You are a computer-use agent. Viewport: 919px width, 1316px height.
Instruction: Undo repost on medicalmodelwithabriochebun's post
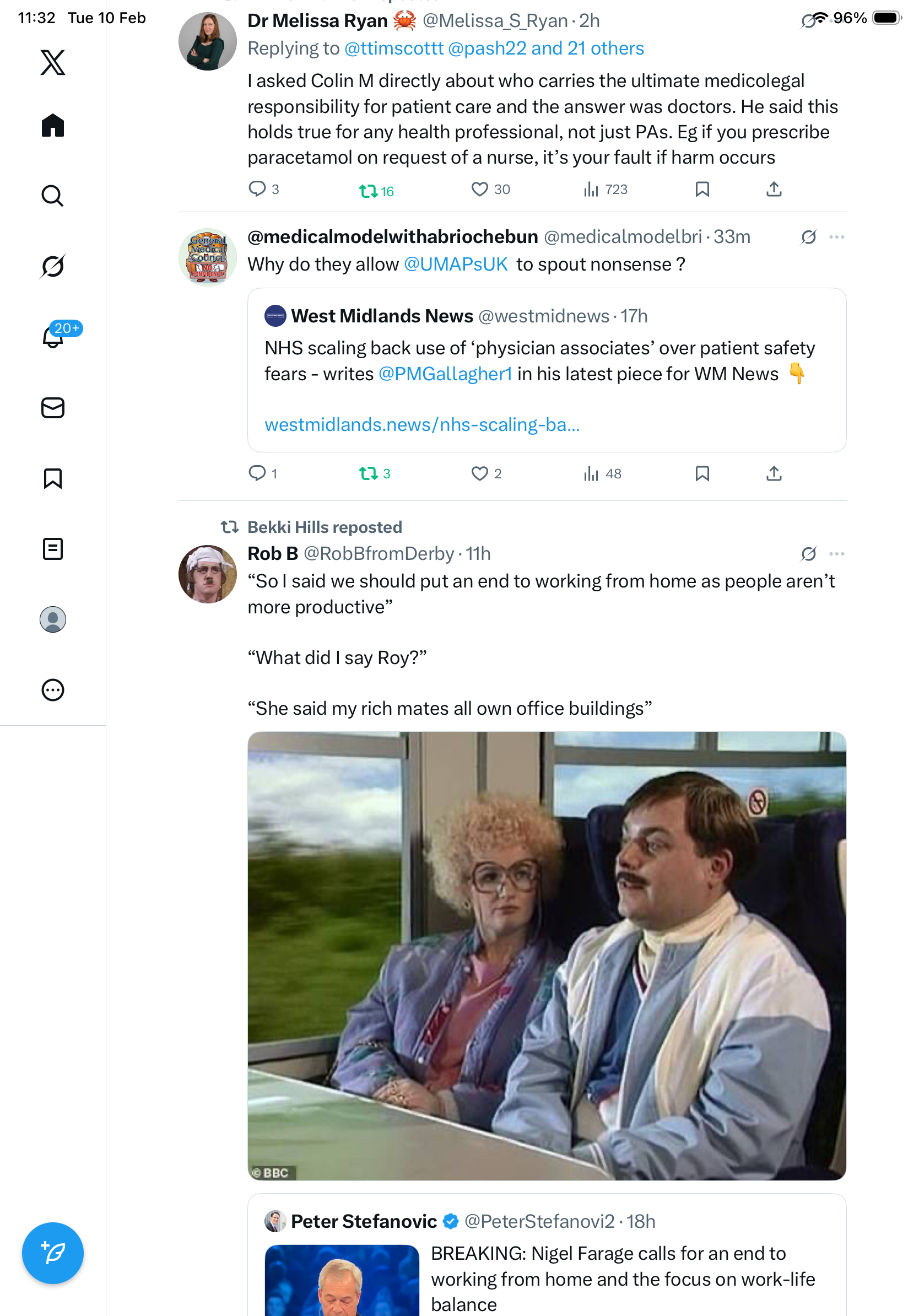368,474
